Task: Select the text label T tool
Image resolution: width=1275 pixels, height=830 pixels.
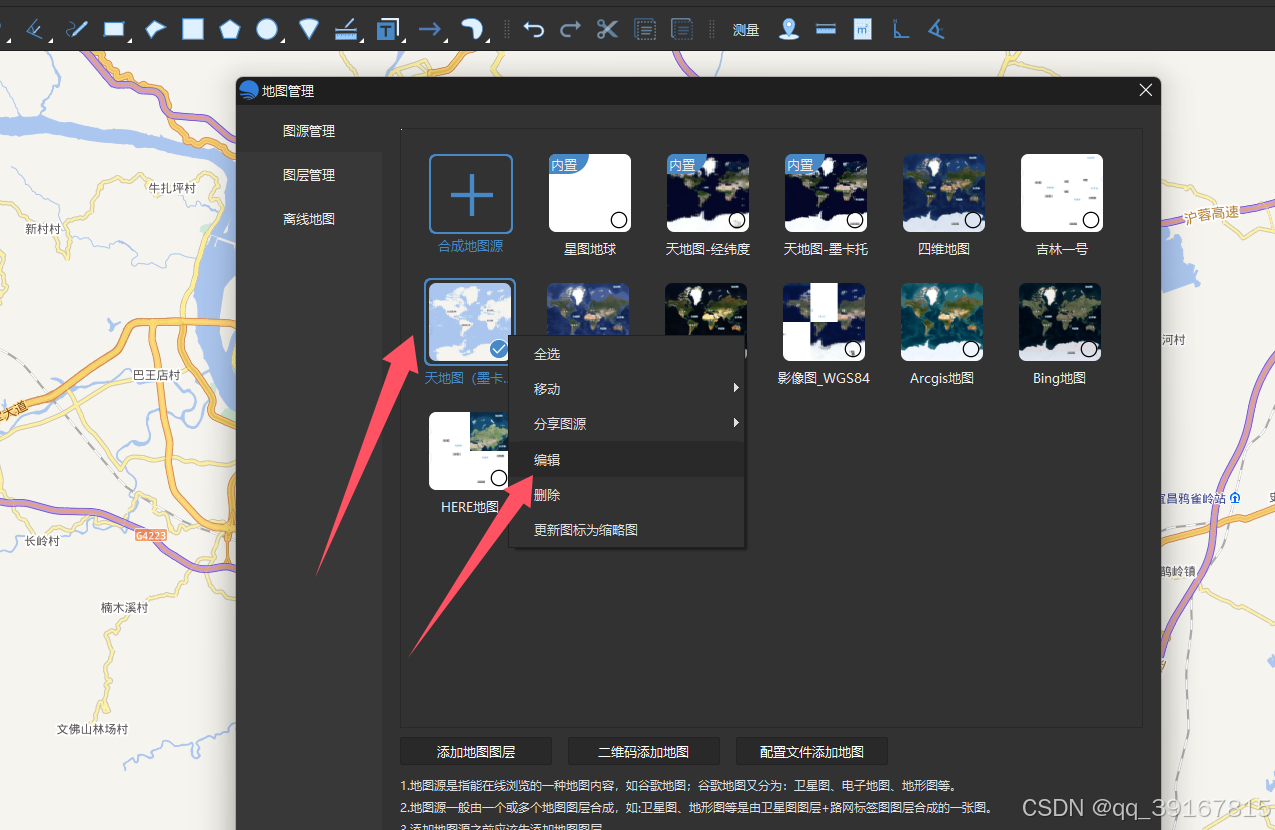Action: click(388, 29)
